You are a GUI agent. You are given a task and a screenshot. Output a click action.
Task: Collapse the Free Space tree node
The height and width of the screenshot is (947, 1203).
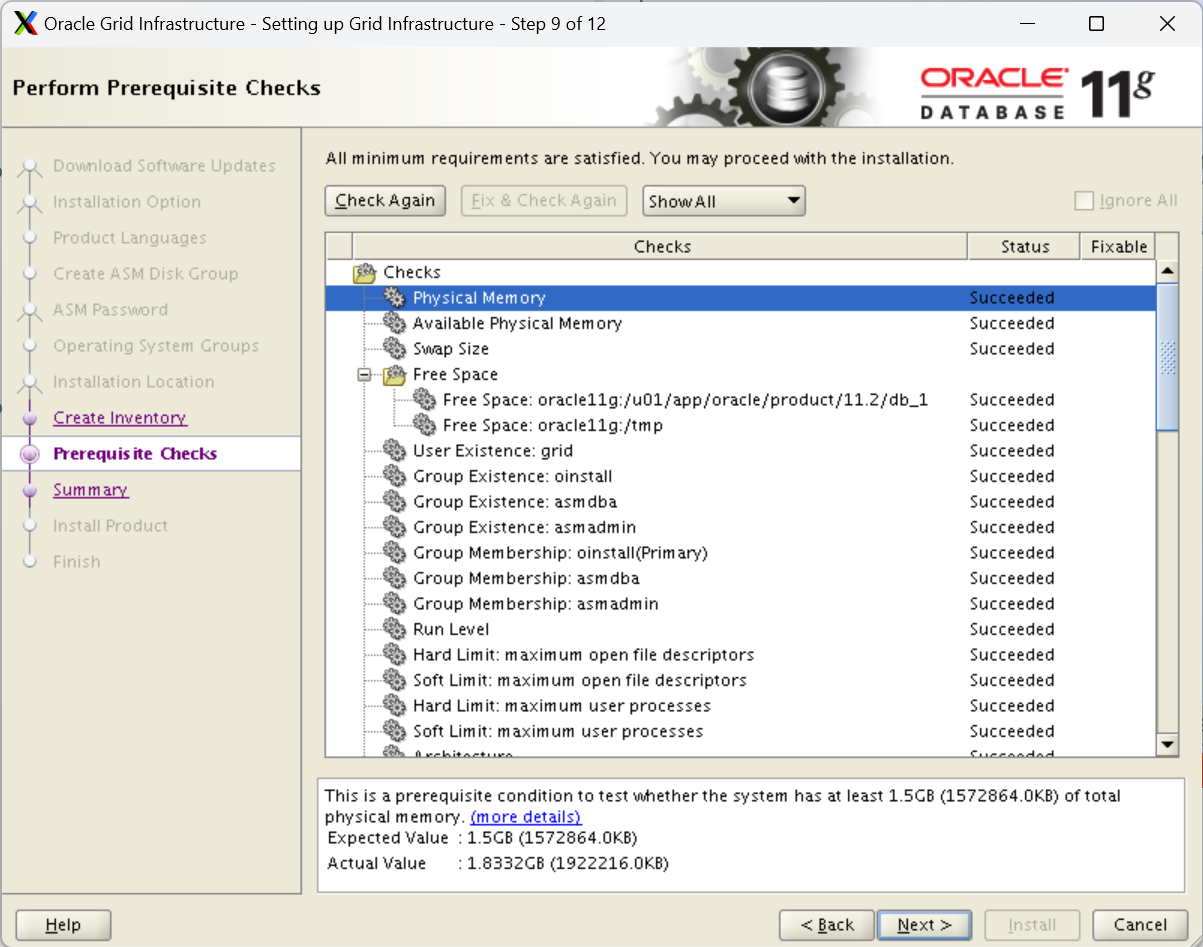pyautogui.click(x=364, y=375)
